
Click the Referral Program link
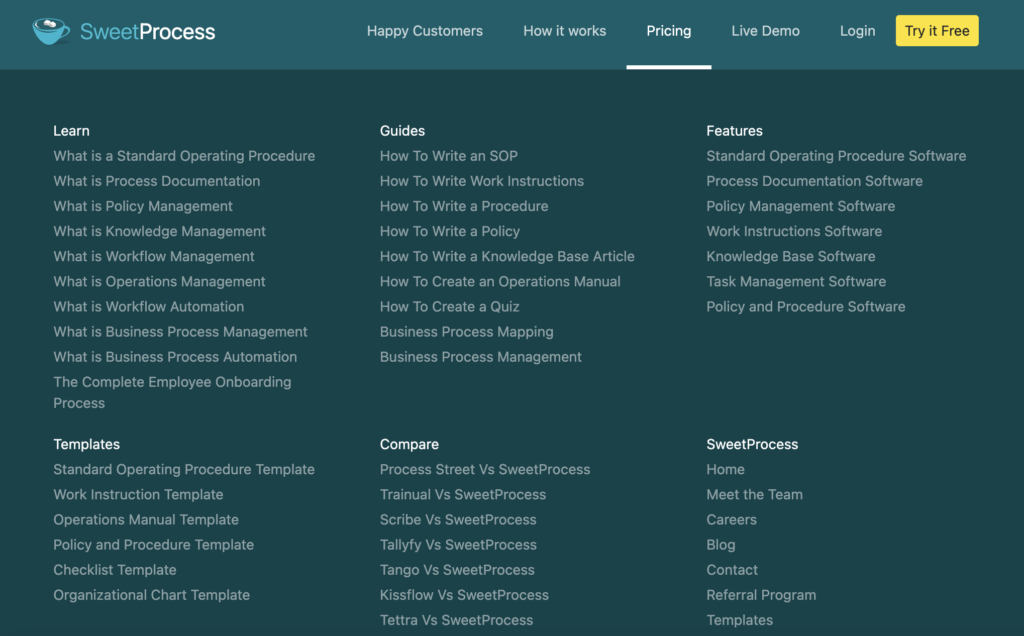pyautogui.click(x=761, y=595)
